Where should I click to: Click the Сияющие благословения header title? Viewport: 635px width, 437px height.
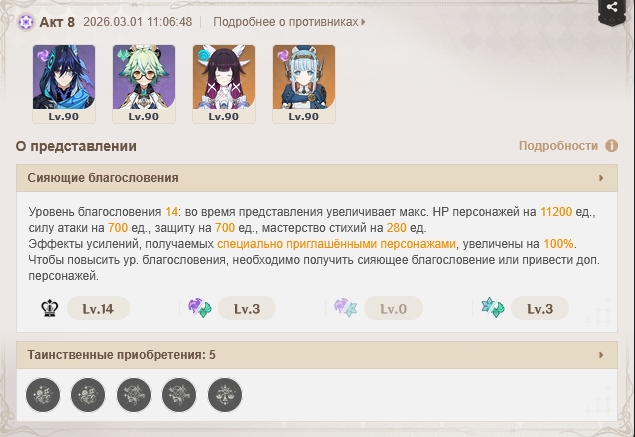pyautogui.click(x=103, y=178)
